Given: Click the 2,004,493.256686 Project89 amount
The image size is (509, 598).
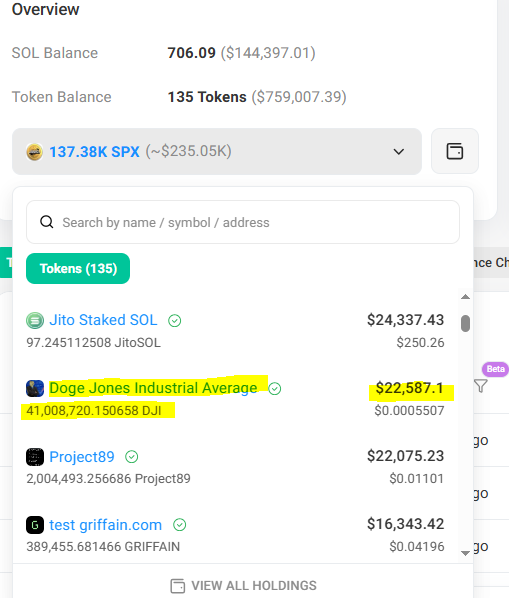Looking at the screenshot, I should (x=108, y=479).
